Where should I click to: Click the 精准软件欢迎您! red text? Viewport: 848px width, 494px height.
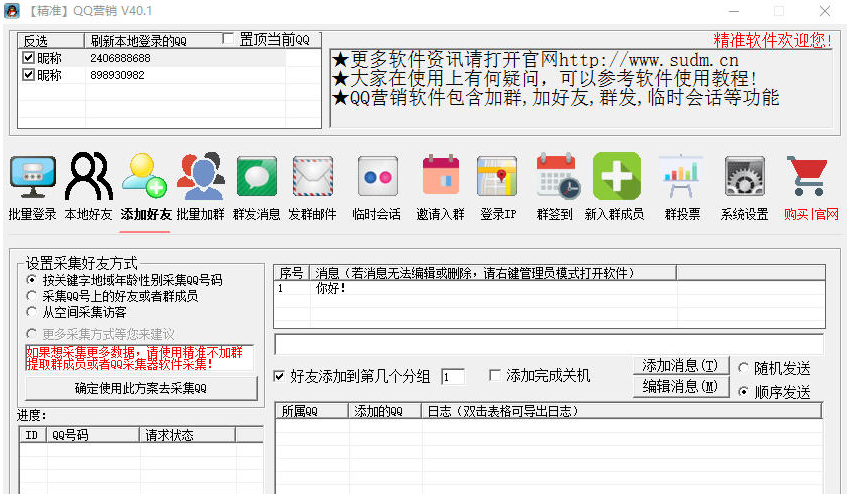click(772, 40)
